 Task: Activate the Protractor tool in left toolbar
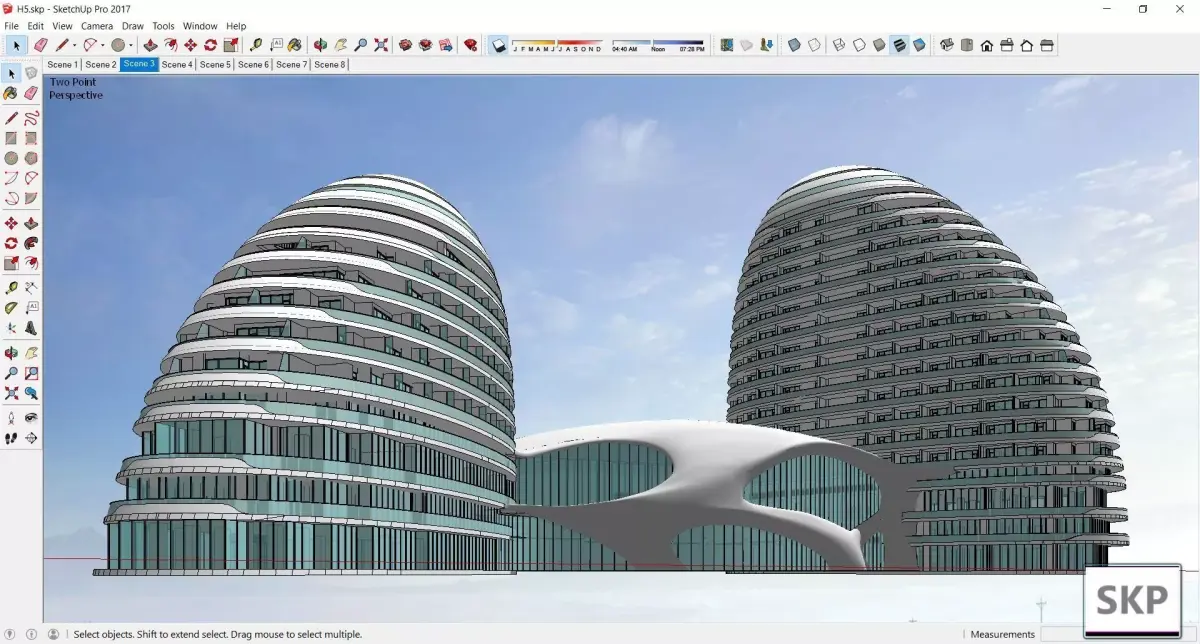(x=11, y=308)
